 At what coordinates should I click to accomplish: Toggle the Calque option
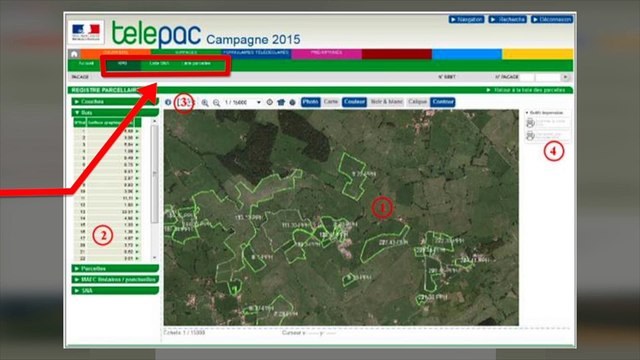(x=417, y=102)
